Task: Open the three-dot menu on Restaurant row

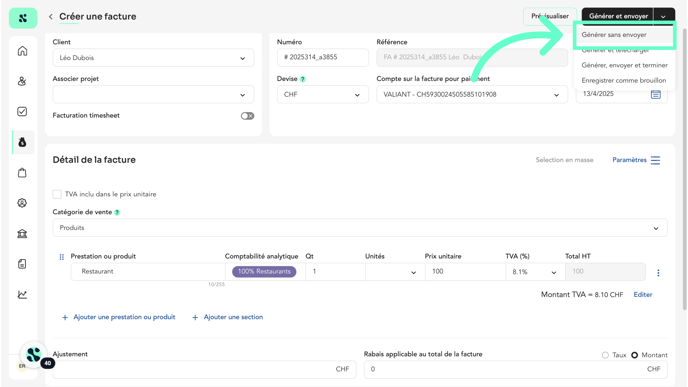Action: tap(658, 273)
